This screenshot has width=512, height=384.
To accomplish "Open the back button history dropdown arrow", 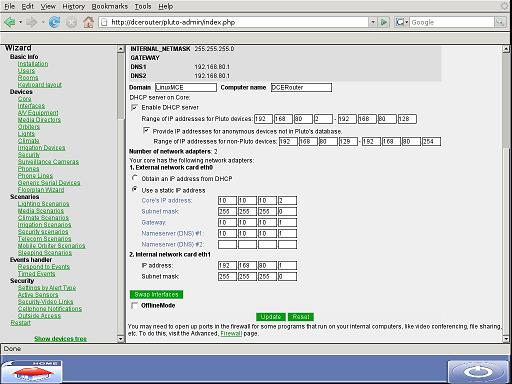I will (20, 22).
